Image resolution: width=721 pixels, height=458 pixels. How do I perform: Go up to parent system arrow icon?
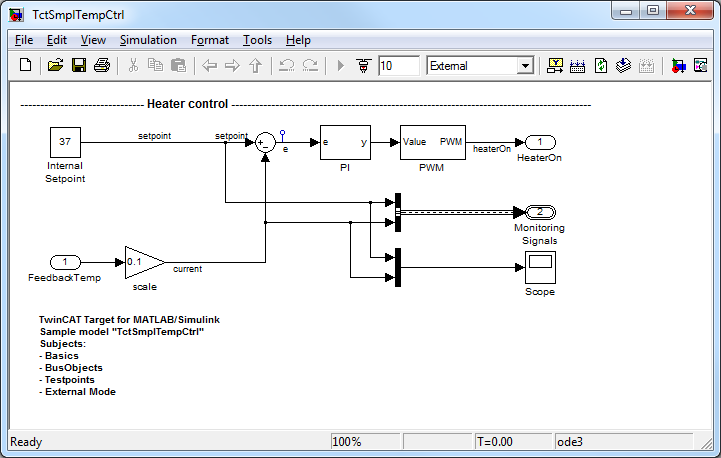tap(256, 65)
